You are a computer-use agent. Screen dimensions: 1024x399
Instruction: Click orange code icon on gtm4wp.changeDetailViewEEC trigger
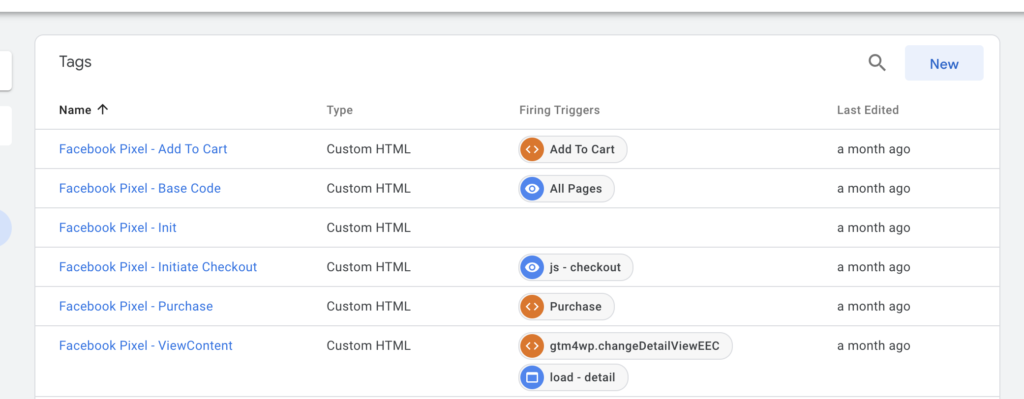coord(532,345)
